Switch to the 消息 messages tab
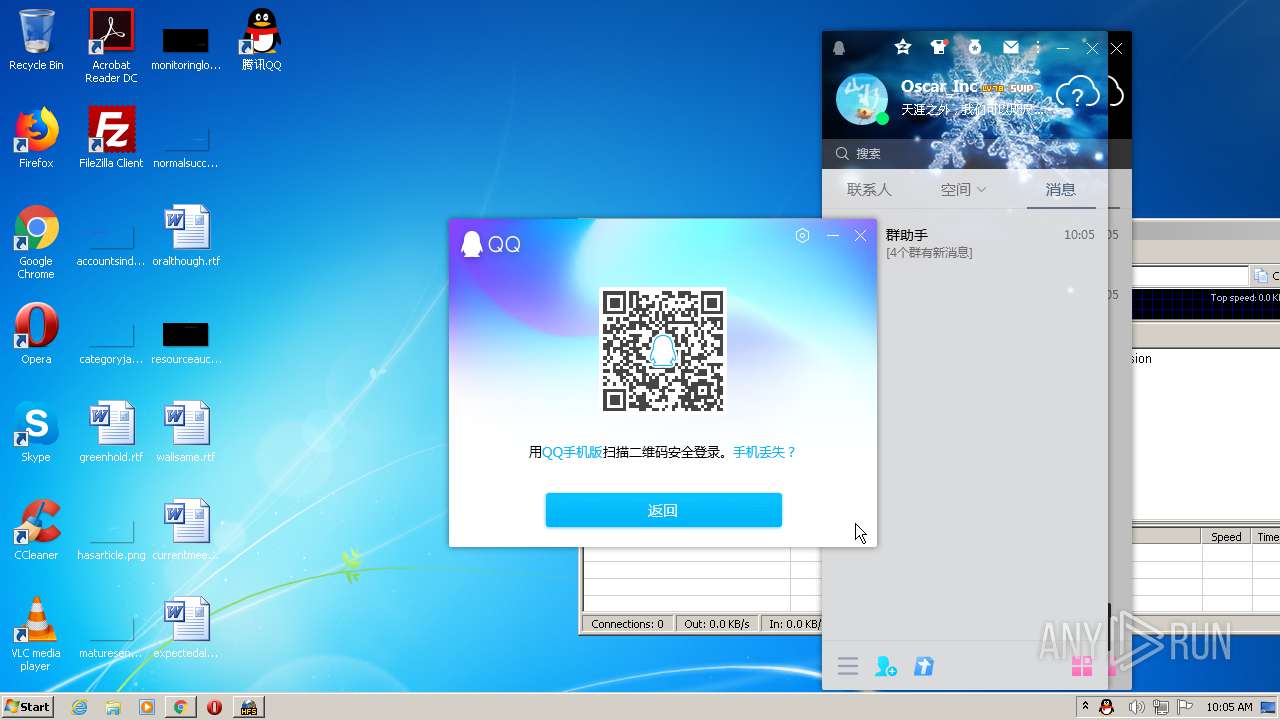 (x=1061, y=189)
